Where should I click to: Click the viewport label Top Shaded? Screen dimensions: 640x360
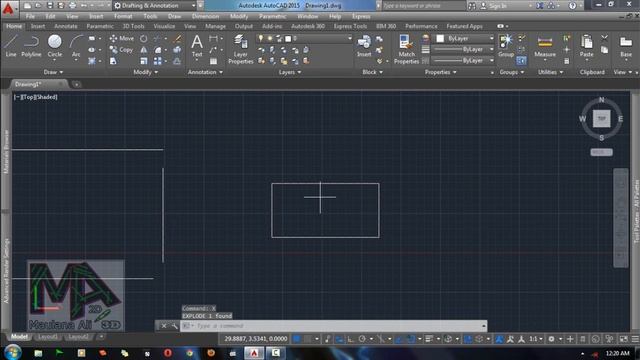(x=36, y=97)
